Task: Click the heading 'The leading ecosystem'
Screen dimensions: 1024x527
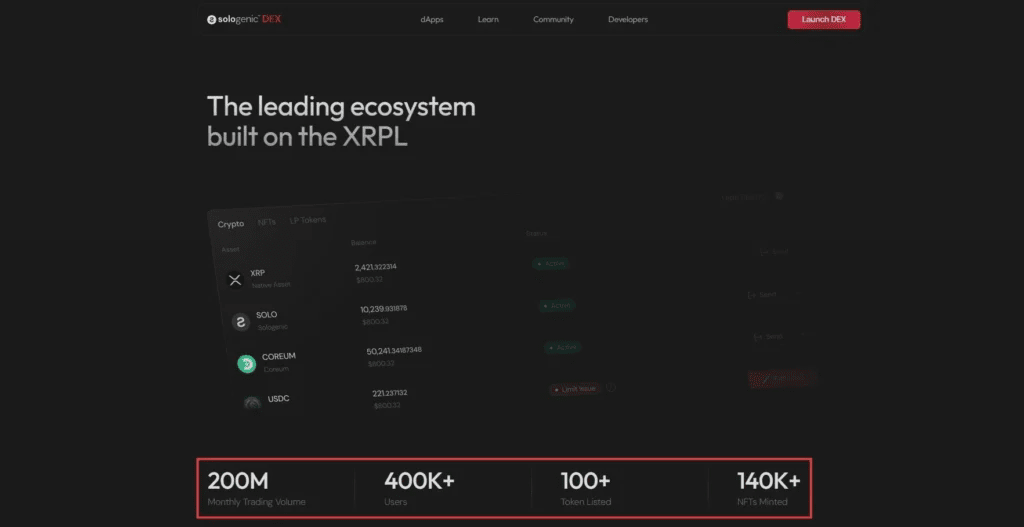Action: (341, 106)
